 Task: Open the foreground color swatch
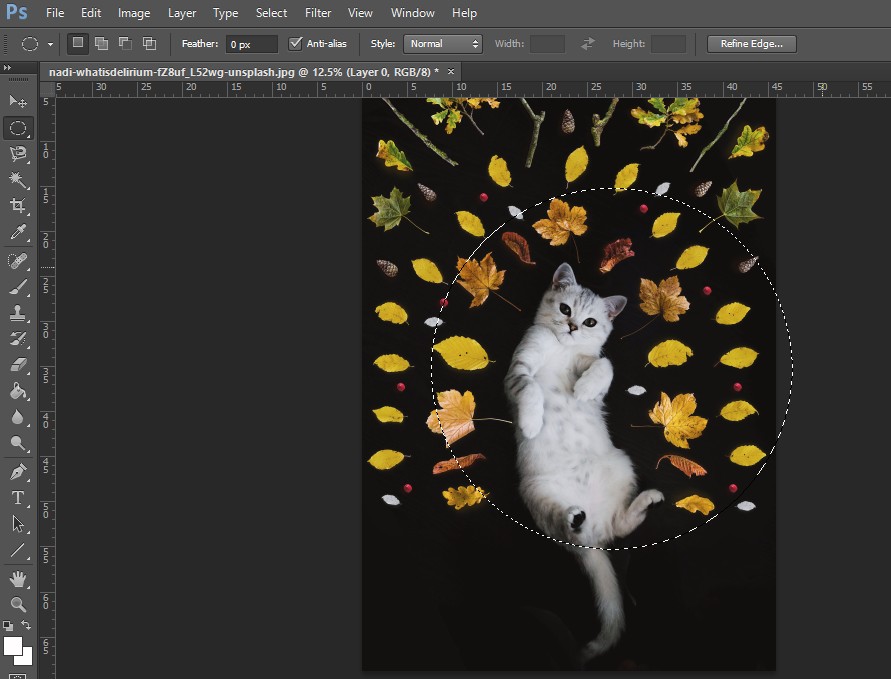pos(13,646)
